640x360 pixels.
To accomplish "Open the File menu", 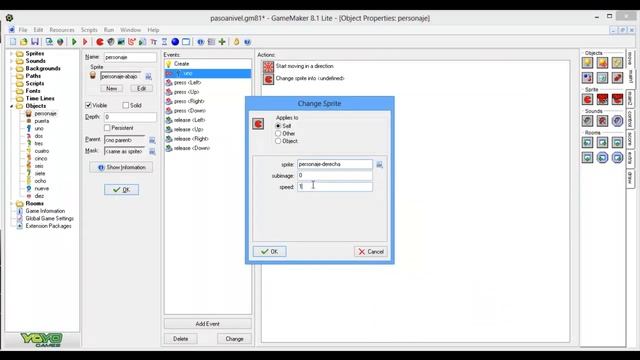I will click(23, 30).
